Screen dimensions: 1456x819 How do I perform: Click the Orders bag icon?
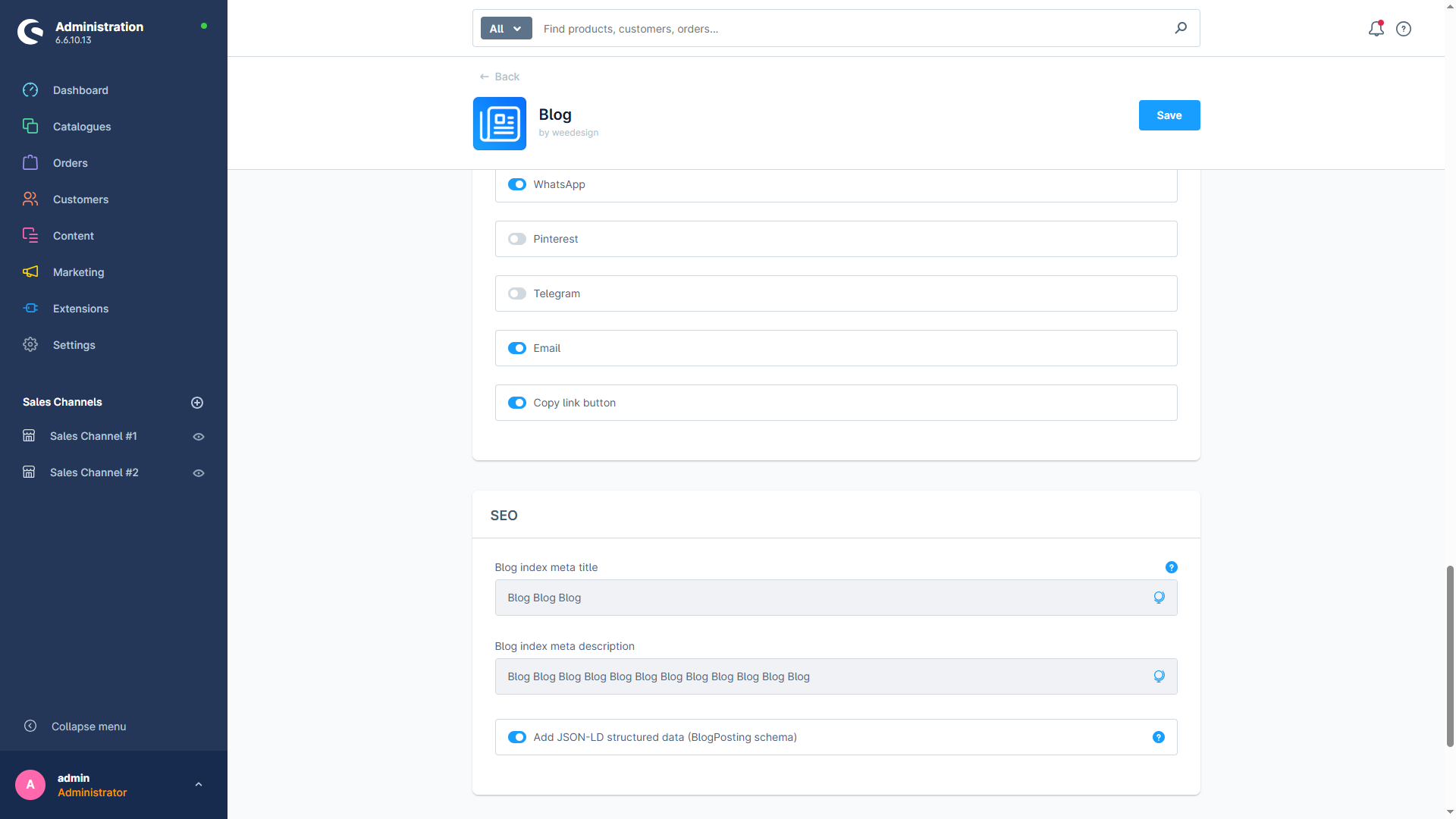[30, 163]
